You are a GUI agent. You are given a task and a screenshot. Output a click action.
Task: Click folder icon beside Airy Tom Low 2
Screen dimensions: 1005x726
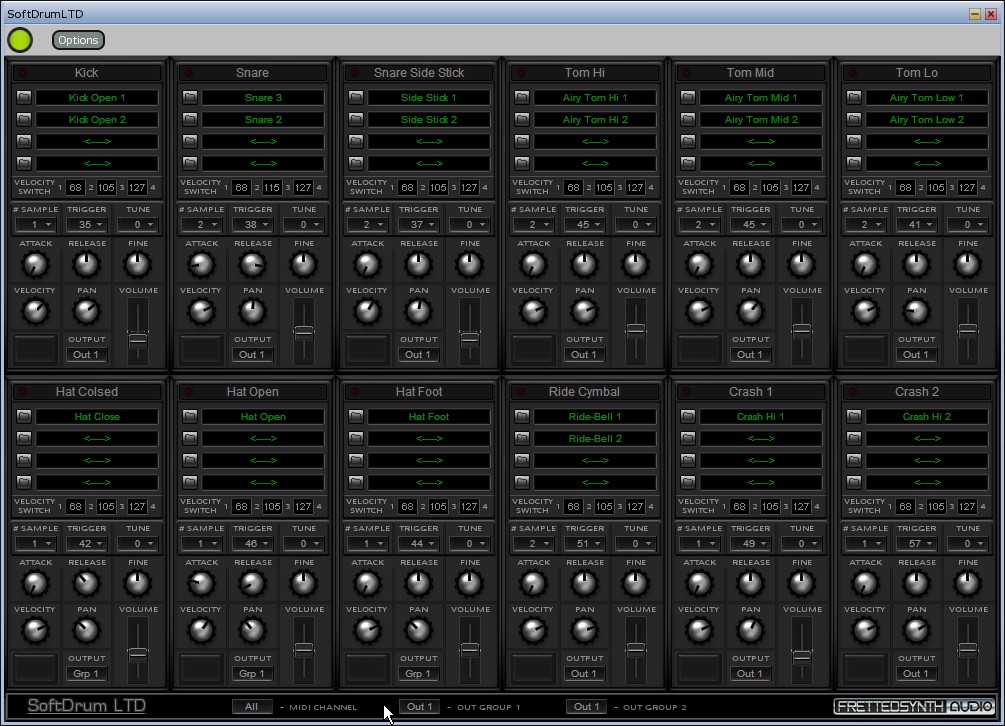click(x=854, y=119)
